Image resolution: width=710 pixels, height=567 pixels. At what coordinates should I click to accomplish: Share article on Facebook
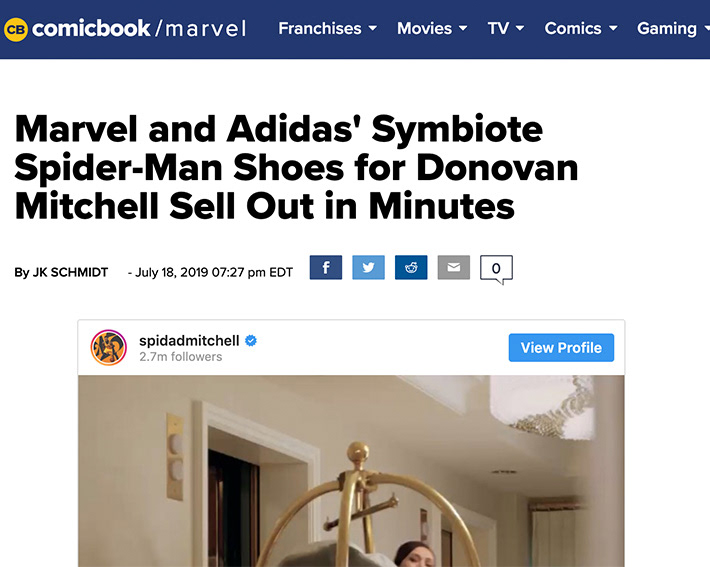coord(326,267)
